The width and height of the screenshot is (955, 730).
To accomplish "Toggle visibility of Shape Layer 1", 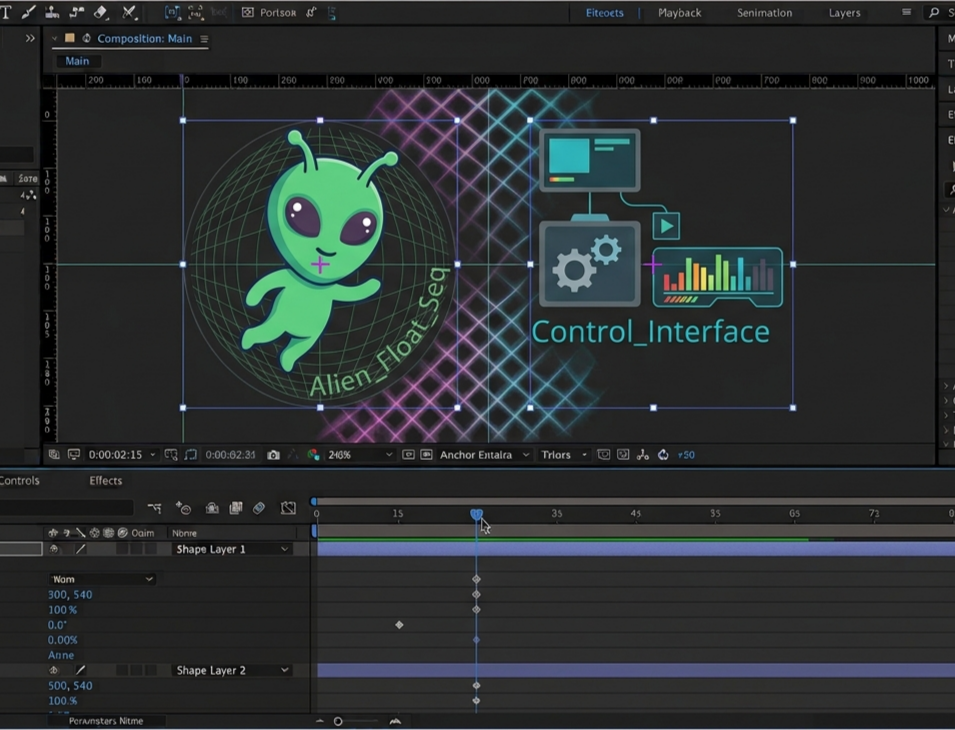I will click(x=54, y=549).
